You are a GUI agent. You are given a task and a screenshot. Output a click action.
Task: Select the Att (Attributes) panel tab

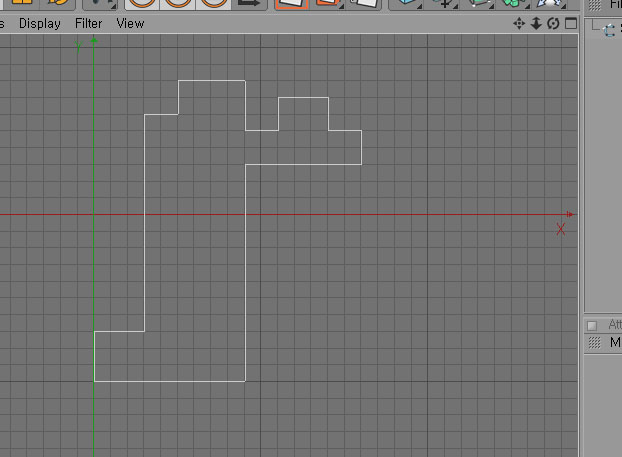point(615,325)
